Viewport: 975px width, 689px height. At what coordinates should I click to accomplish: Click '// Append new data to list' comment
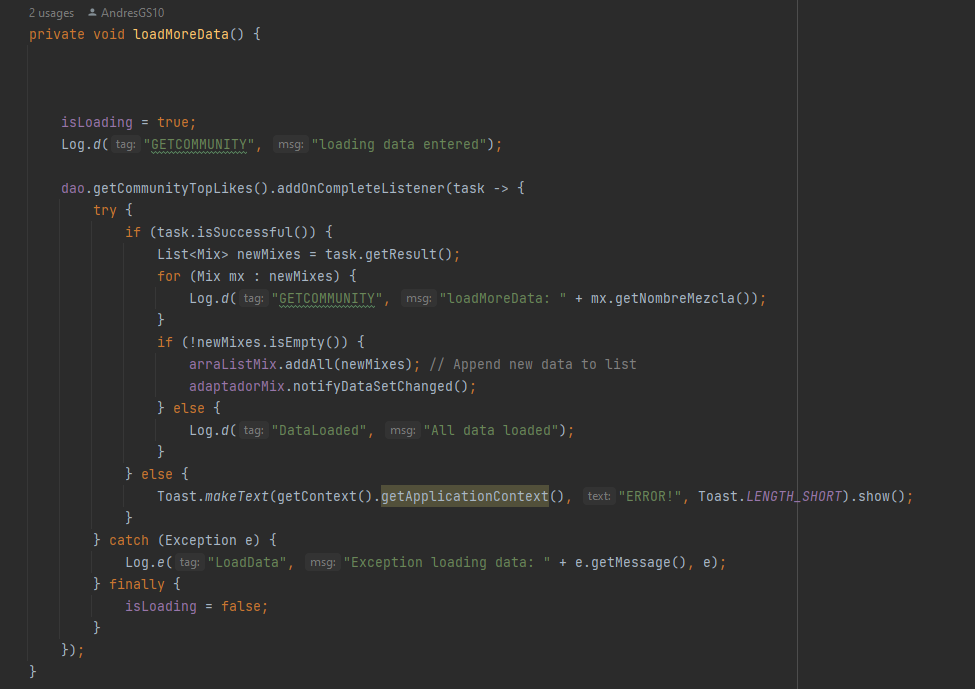(533, 364)
